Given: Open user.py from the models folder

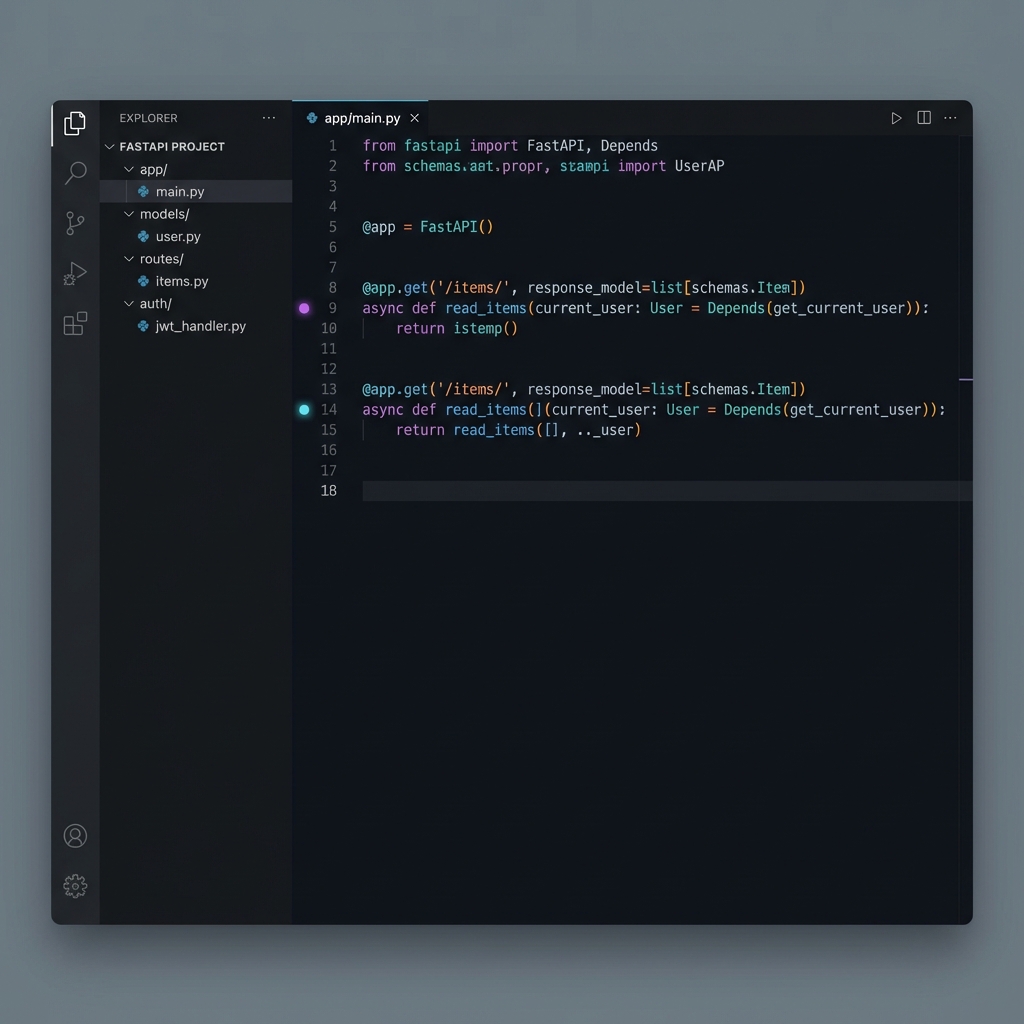Looking at the screenshot, I should point(178,236).
